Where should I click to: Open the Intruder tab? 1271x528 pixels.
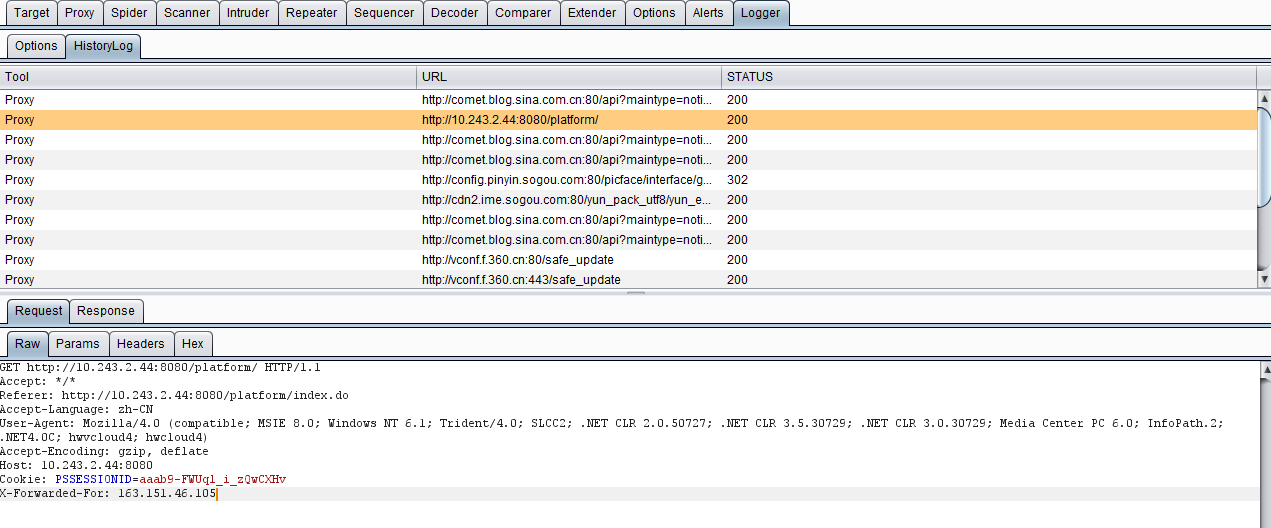click(247, 13)
